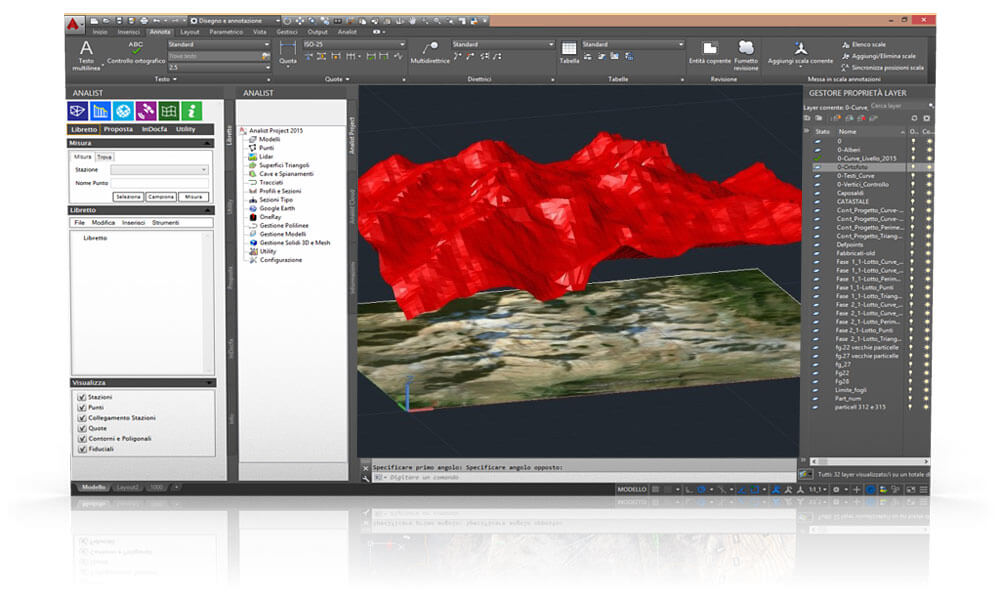Select Superfici Triangoli tree item
This screenshot has width=1000, height=602.
[279, 165]
